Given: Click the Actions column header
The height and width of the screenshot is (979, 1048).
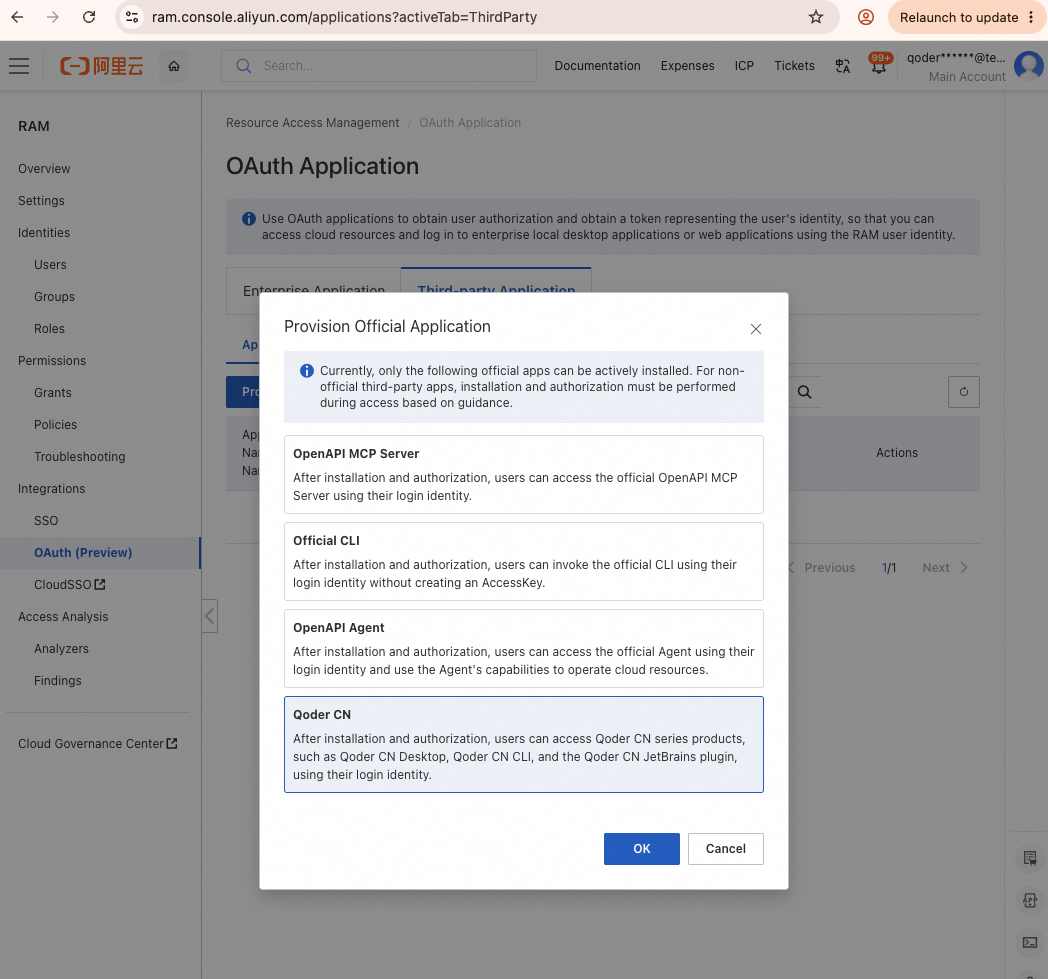Looking at the screenshot, I should (896, 453).
